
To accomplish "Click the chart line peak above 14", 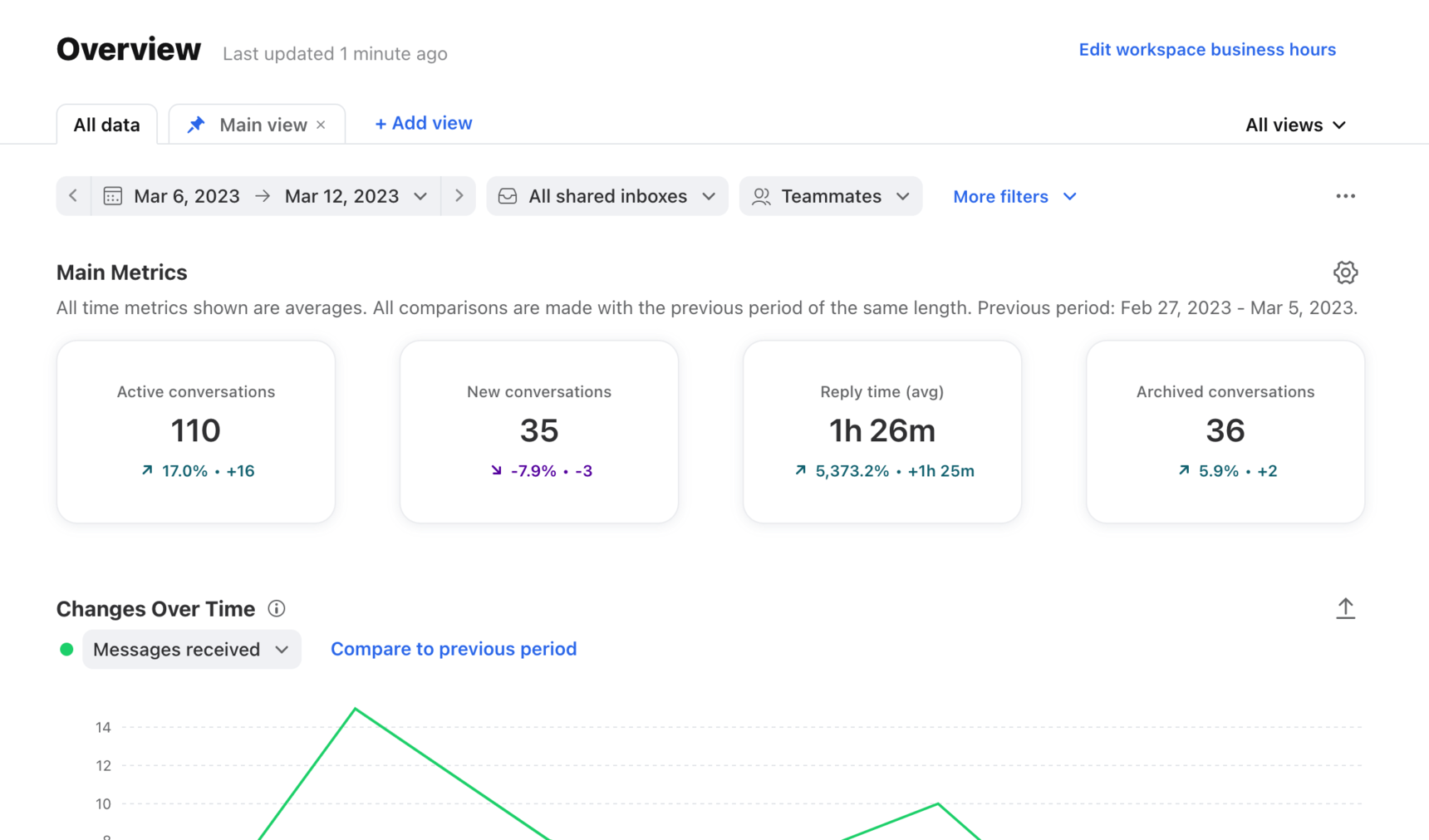I will pyautogui.click(x=356, y=709).
